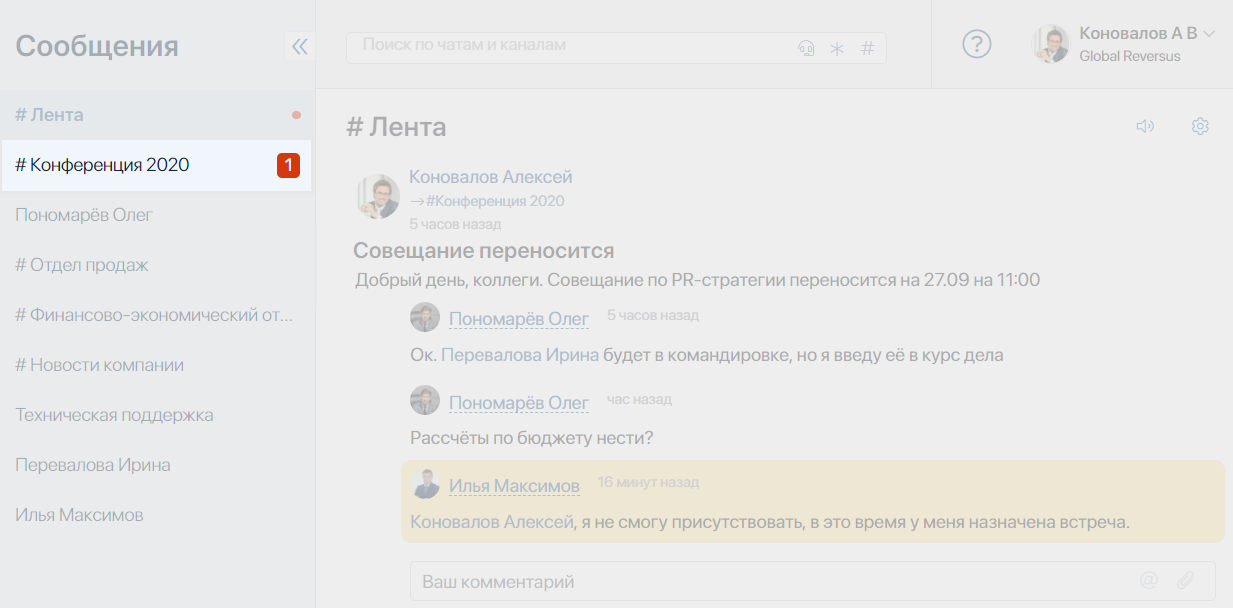Image resolution: width=1233 pixels, height=608 pixels.
Task: Click the unread badge 1 on Конференция 2020
Action: click(x=288, y=165)
